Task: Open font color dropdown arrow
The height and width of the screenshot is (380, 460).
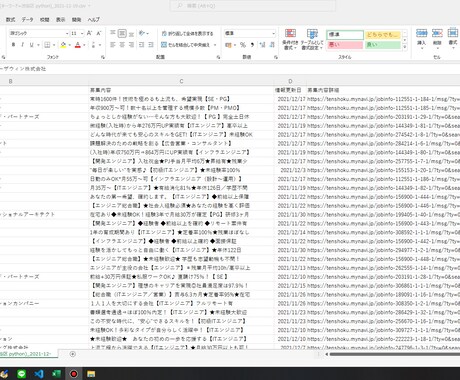Action: [84, 45]
